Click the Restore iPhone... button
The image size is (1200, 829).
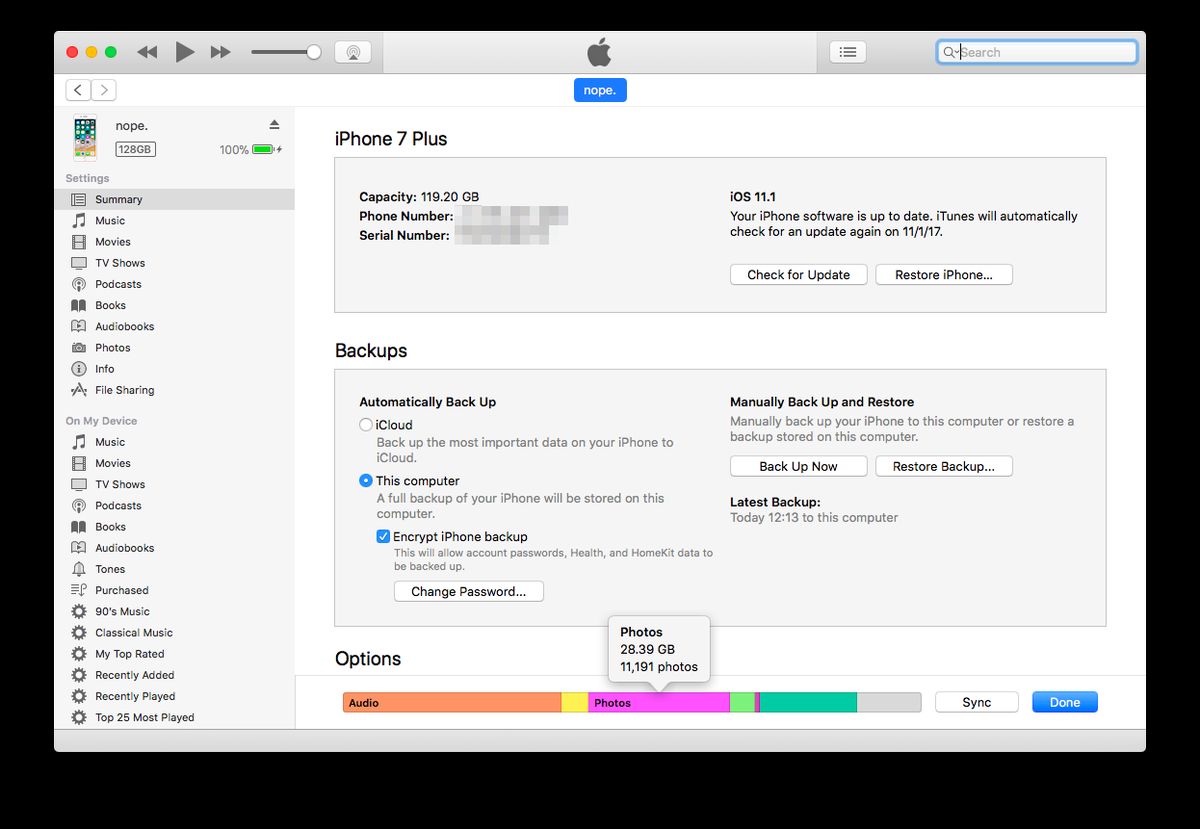[x=943, y=275]
